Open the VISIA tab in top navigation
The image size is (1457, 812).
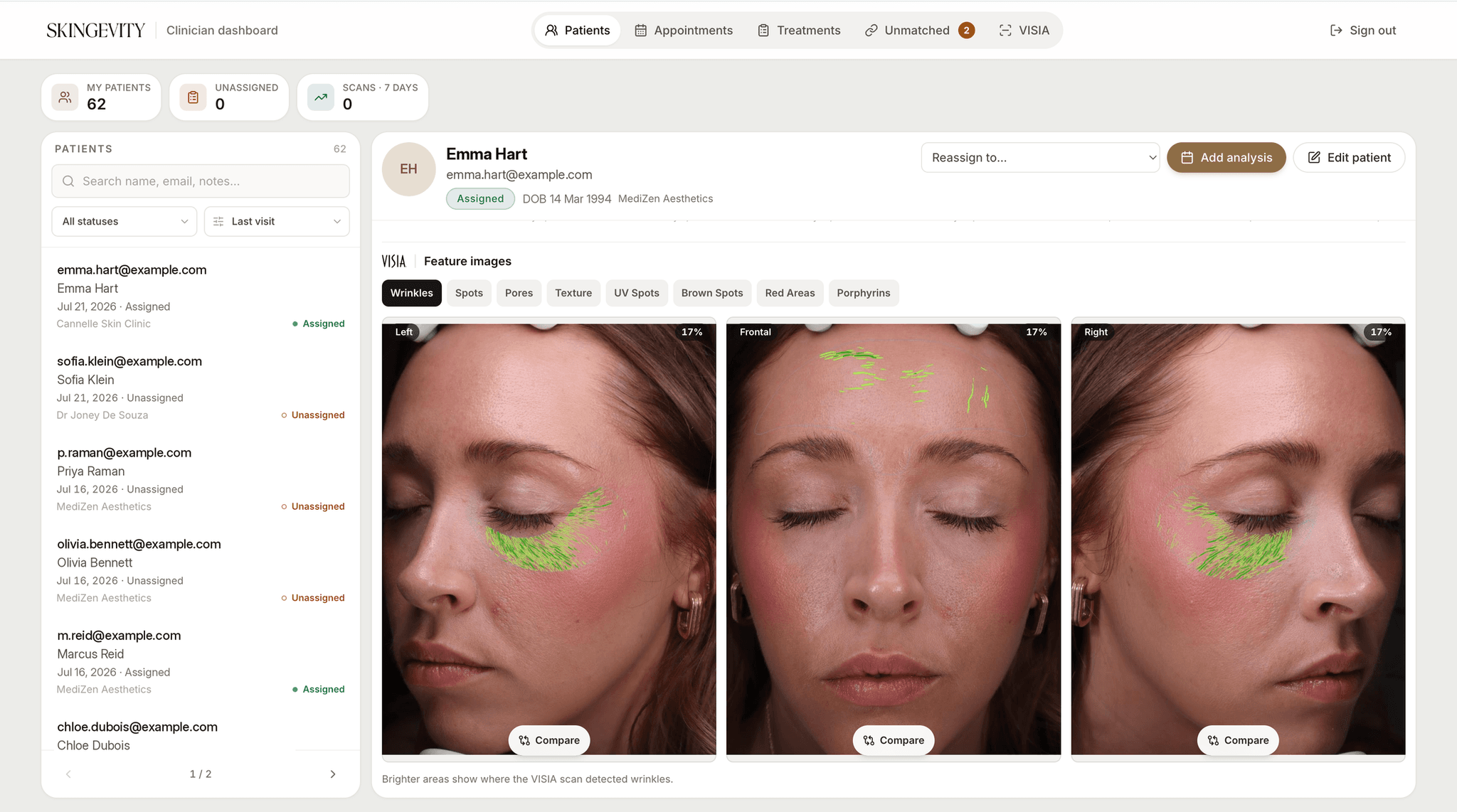(x=1024, y=30)
